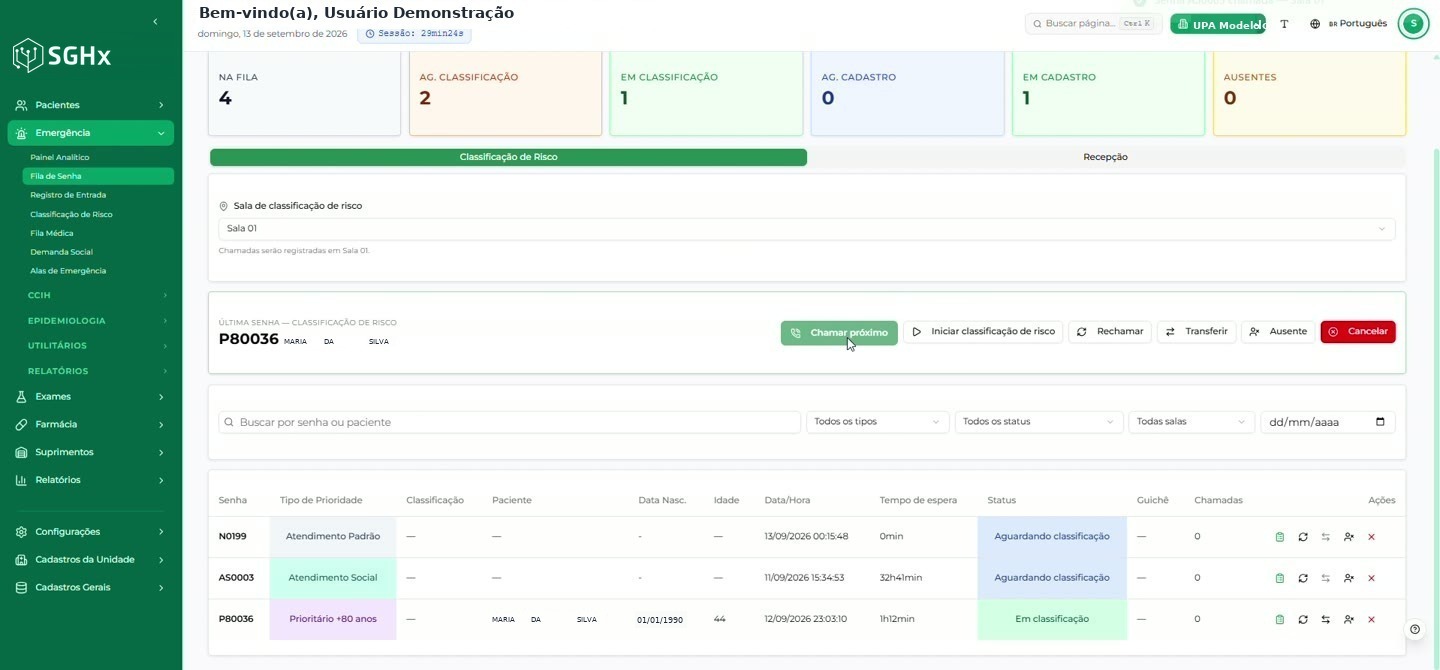Transfer ticket P80036 using the arrows icon
Image resolution: width=1440 pixels, height=670 pixels.
click(x=1326, y=619)
